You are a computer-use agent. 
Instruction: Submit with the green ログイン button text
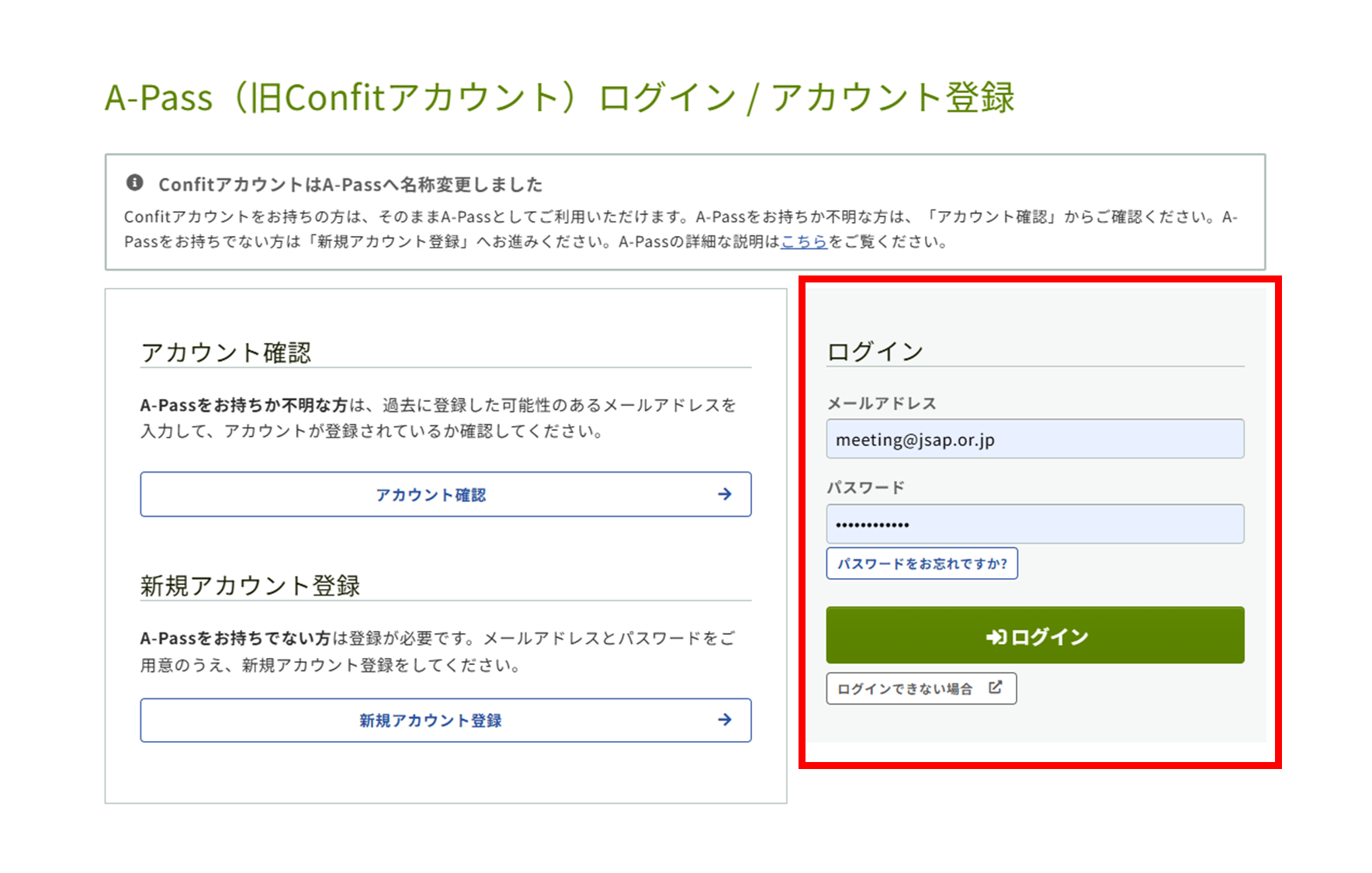point(1049,637)
